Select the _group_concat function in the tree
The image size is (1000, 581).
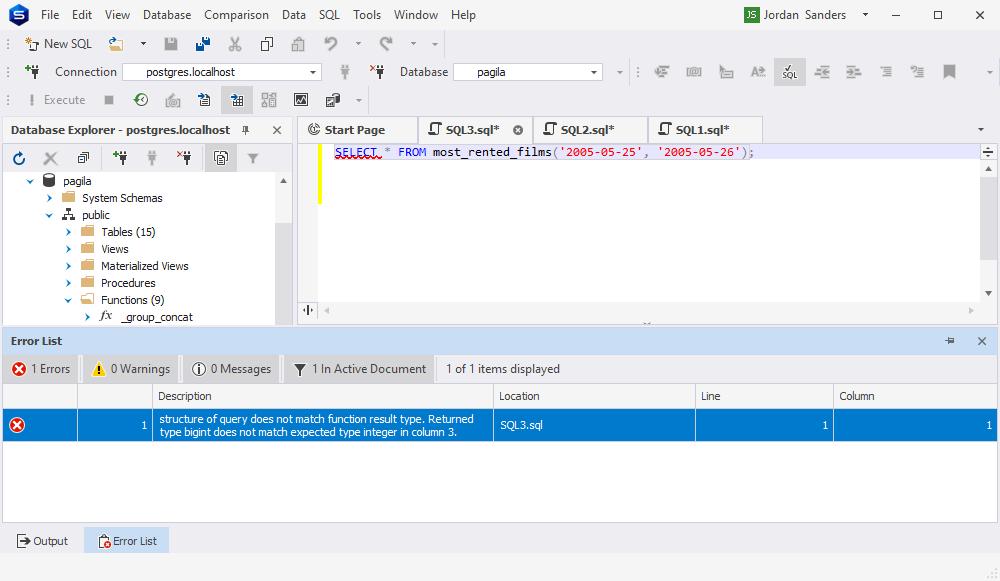[157, 316]
